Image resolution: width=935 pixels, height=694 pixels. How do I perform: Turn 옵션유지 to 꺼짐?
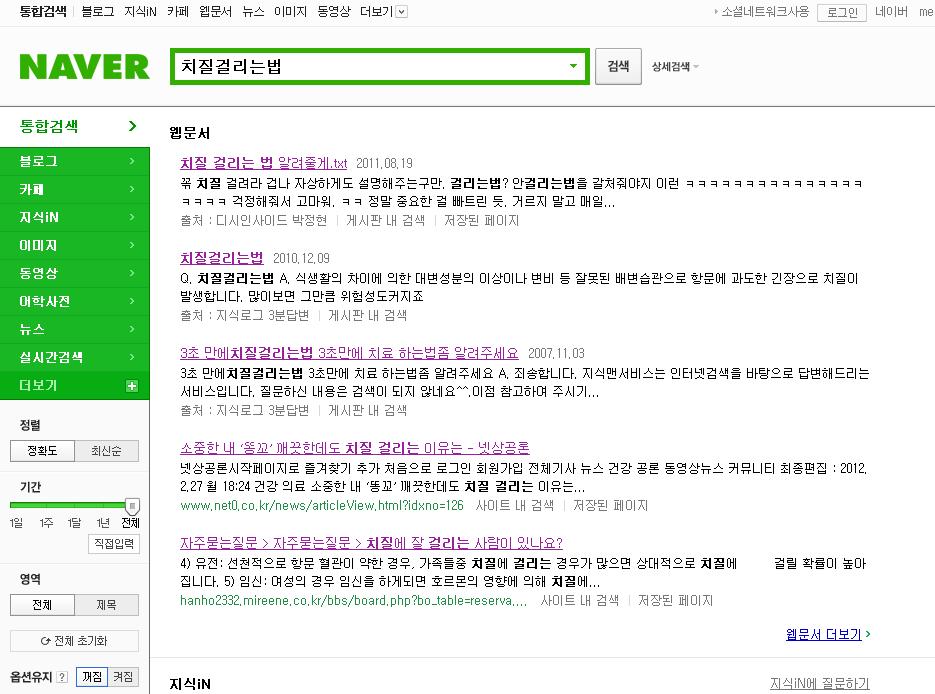[x=92, y=677]
